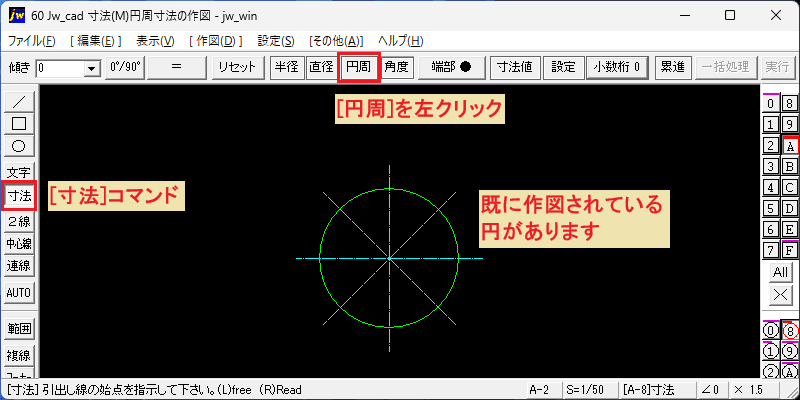Viewport: 800px width, 400px height.
Task: Click the 傾き angle input field
Action: pyautogui.click(x=60, y=68)
